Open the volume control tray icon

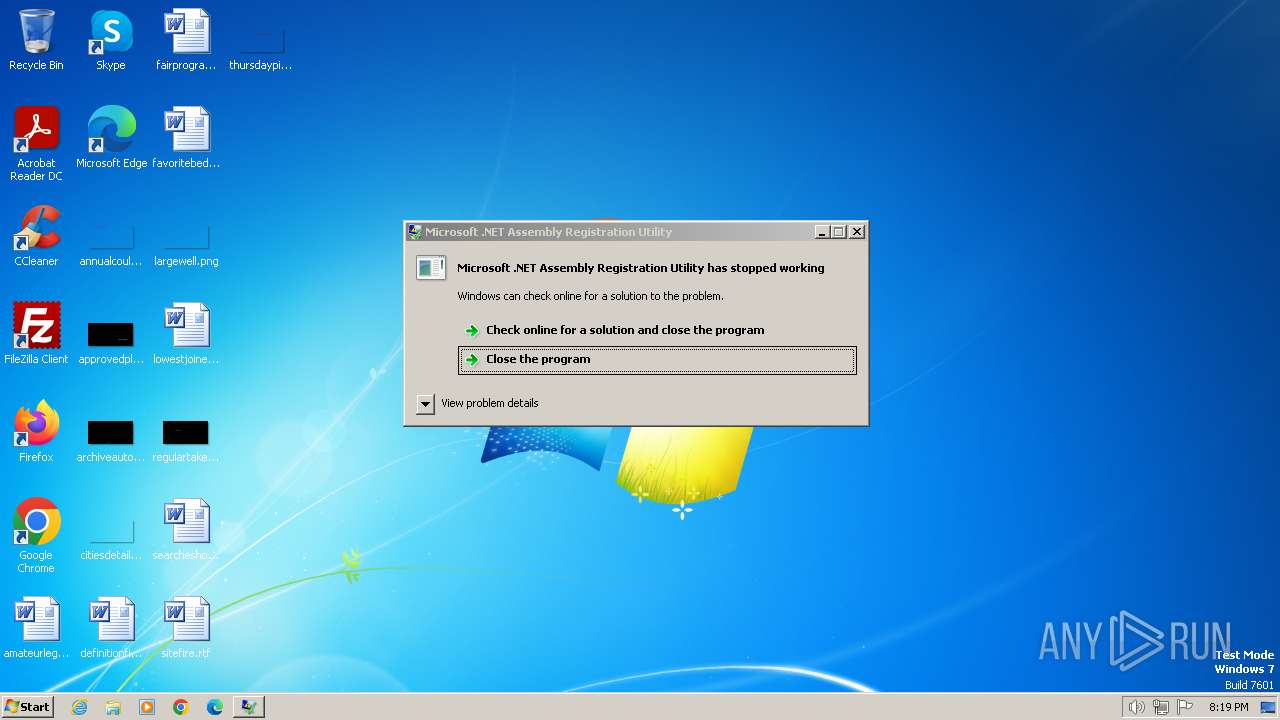pos(1136,707)
